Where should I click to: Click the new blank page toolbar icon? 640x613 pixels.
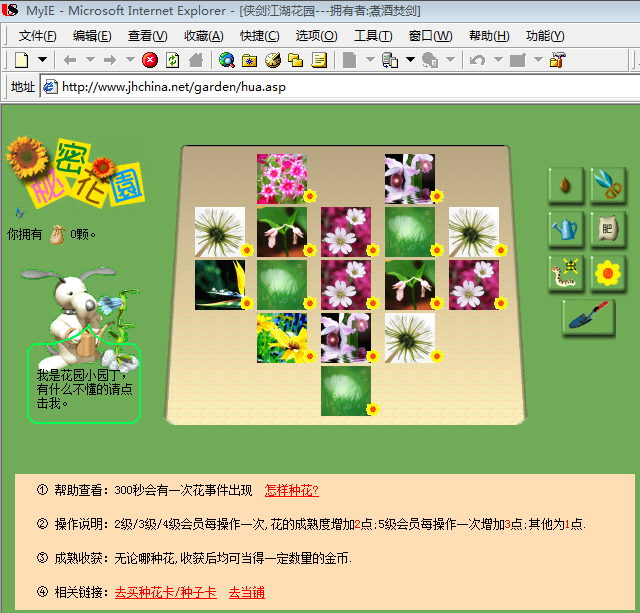(22, 60)
